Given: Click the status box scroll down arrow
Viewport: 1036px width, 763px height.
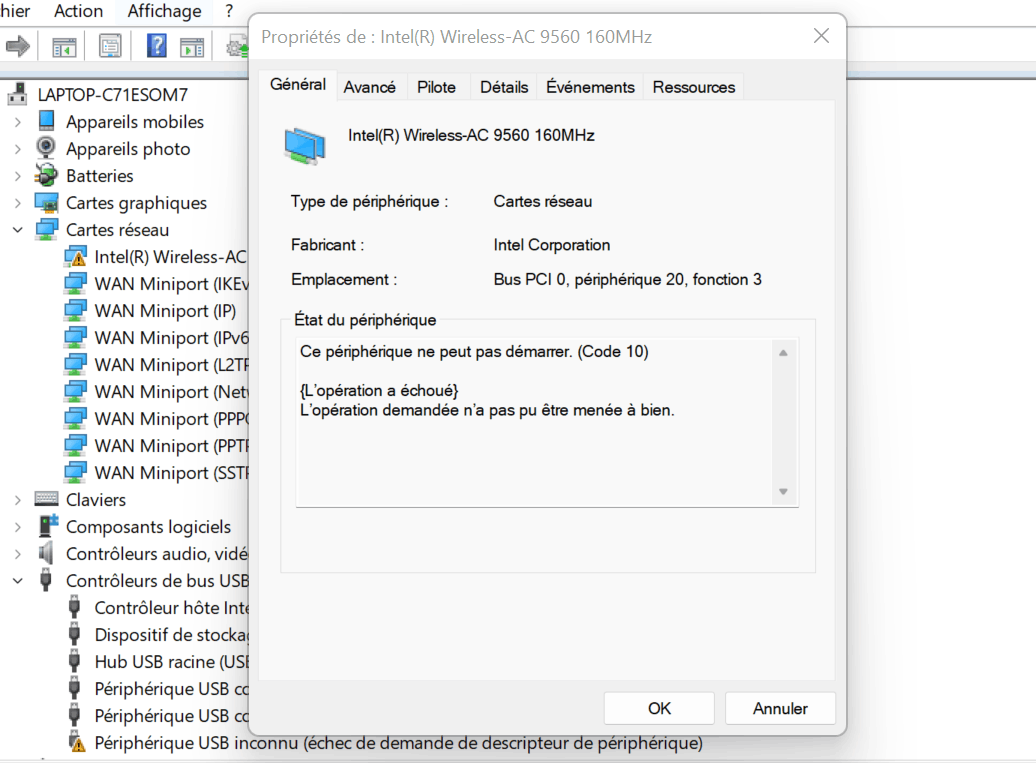Looking at the screenshot, I should click(x=783, y=491).
